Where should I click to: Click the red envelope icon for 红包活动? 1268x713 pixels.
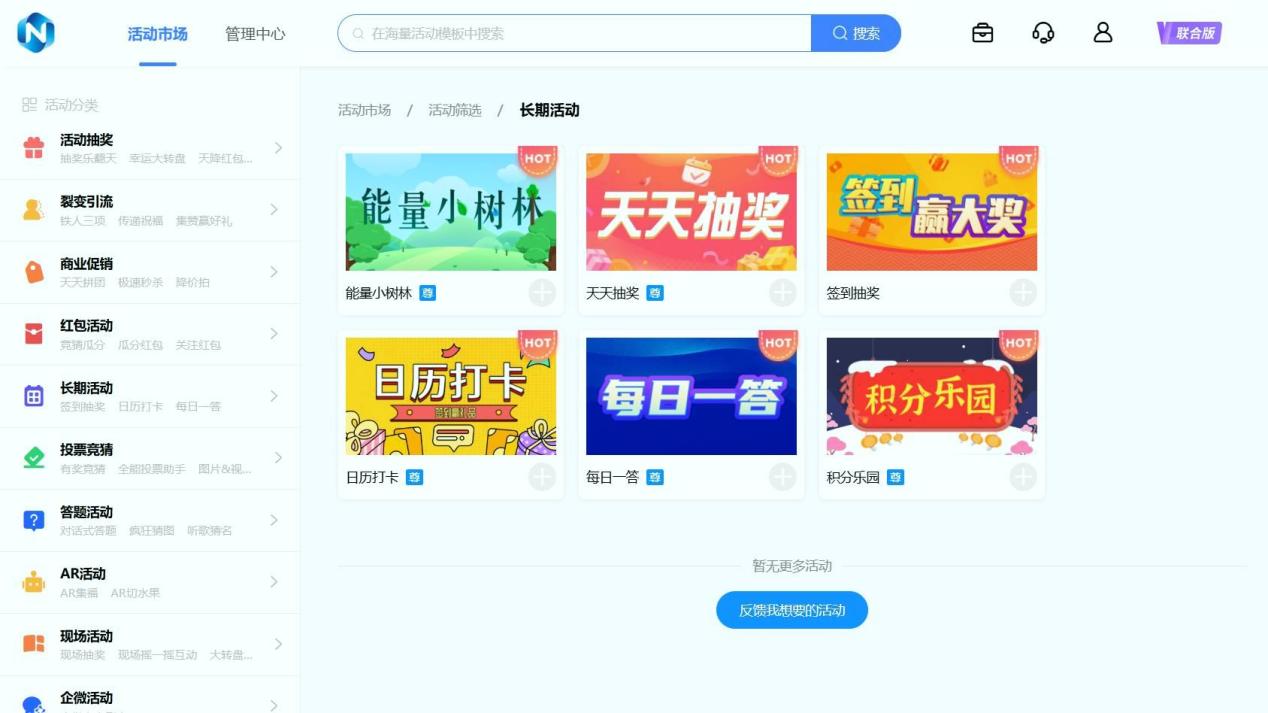point(34,334)
